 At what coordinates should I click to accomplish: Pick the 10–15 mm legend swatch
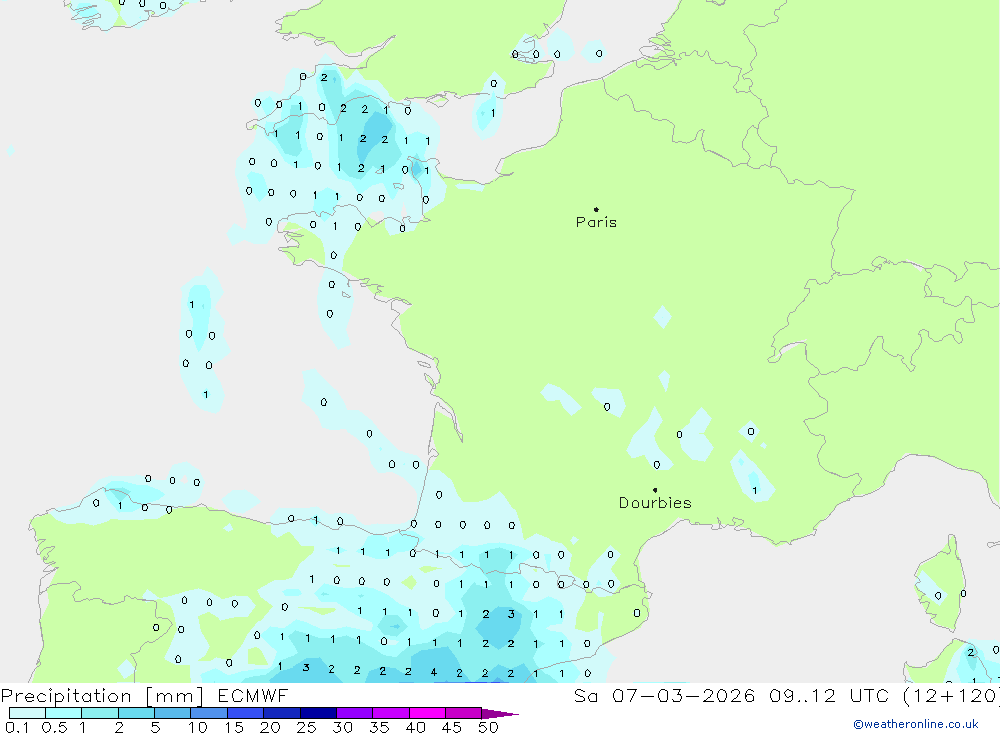tap(209, 713)
